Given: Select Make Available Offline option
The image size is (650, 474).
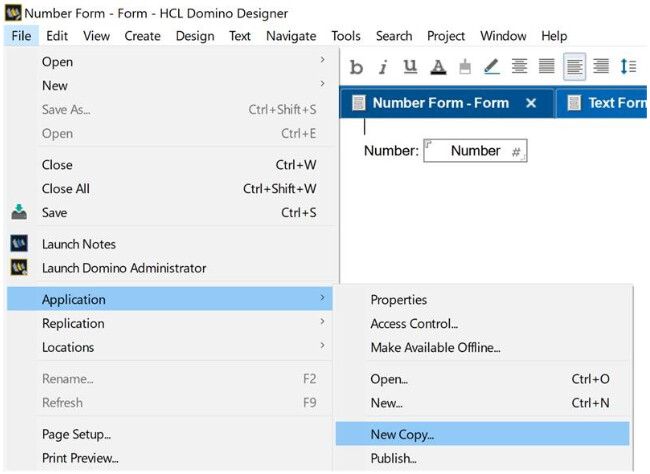Looking at the screenshot, I should pyautogui.click(x=483, y=347).
